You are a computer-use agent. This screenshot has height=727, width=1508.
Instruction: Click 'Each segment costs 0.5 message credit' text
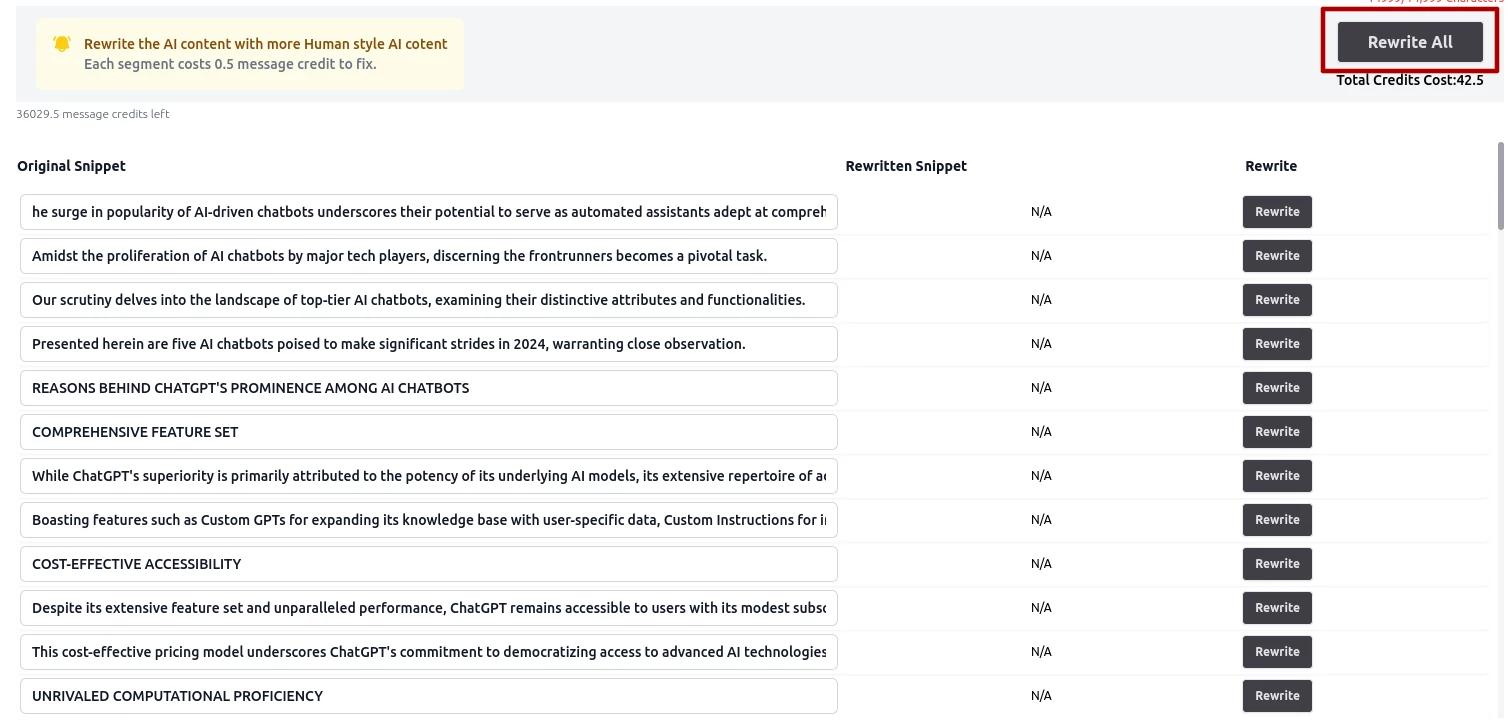pos(230,64)
